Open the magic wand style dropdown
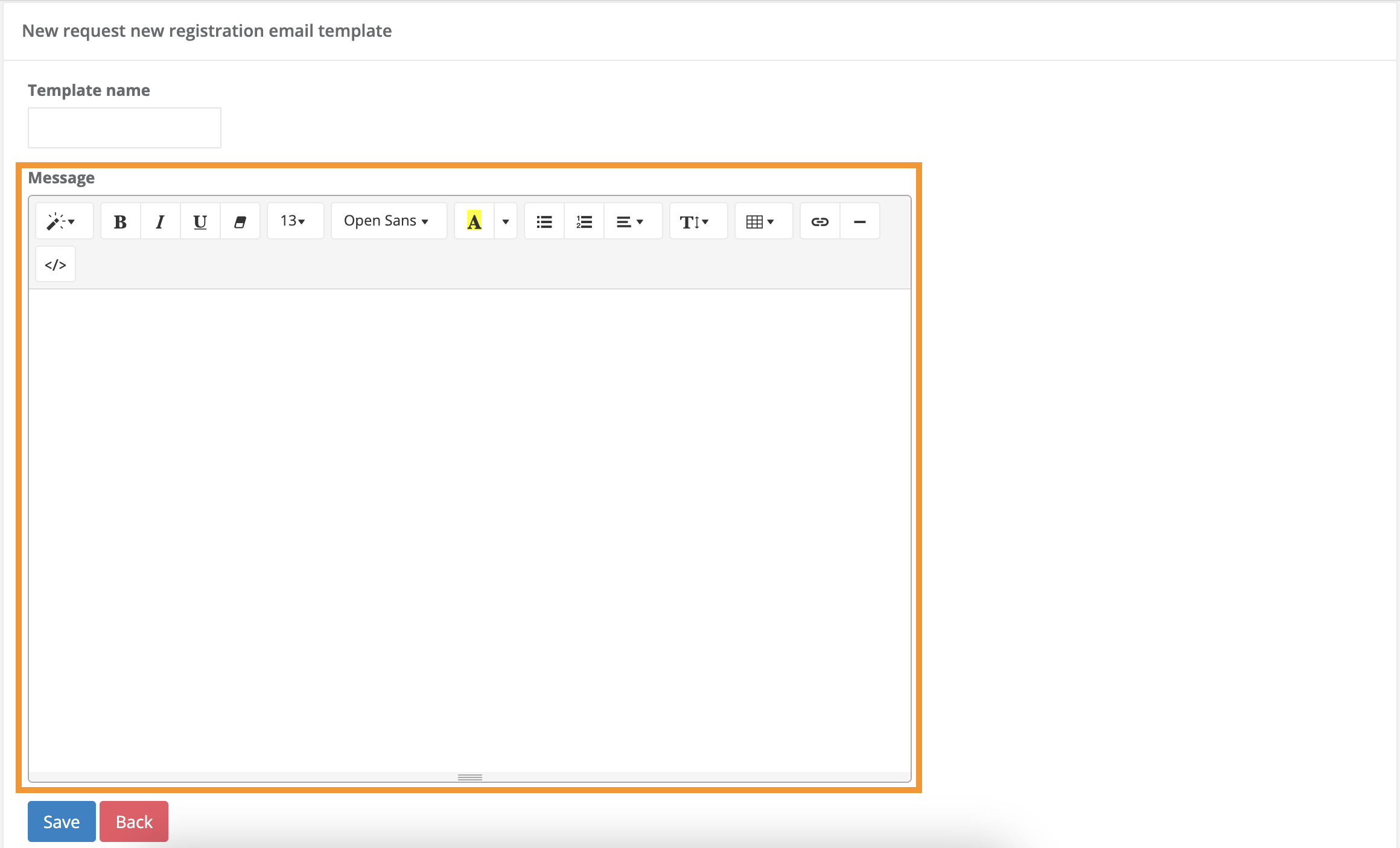 [63, 221]
